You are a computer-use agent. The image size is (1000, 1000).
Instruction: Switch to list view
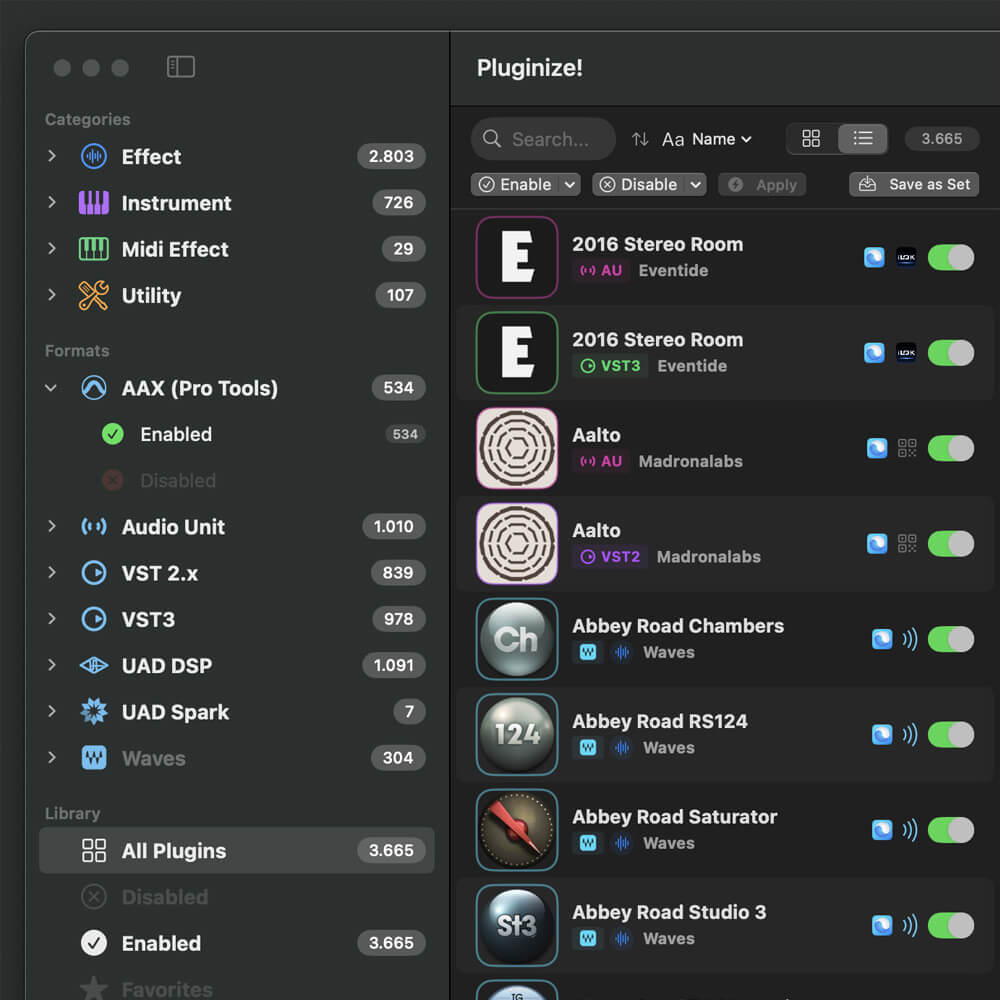coord(863,138)
